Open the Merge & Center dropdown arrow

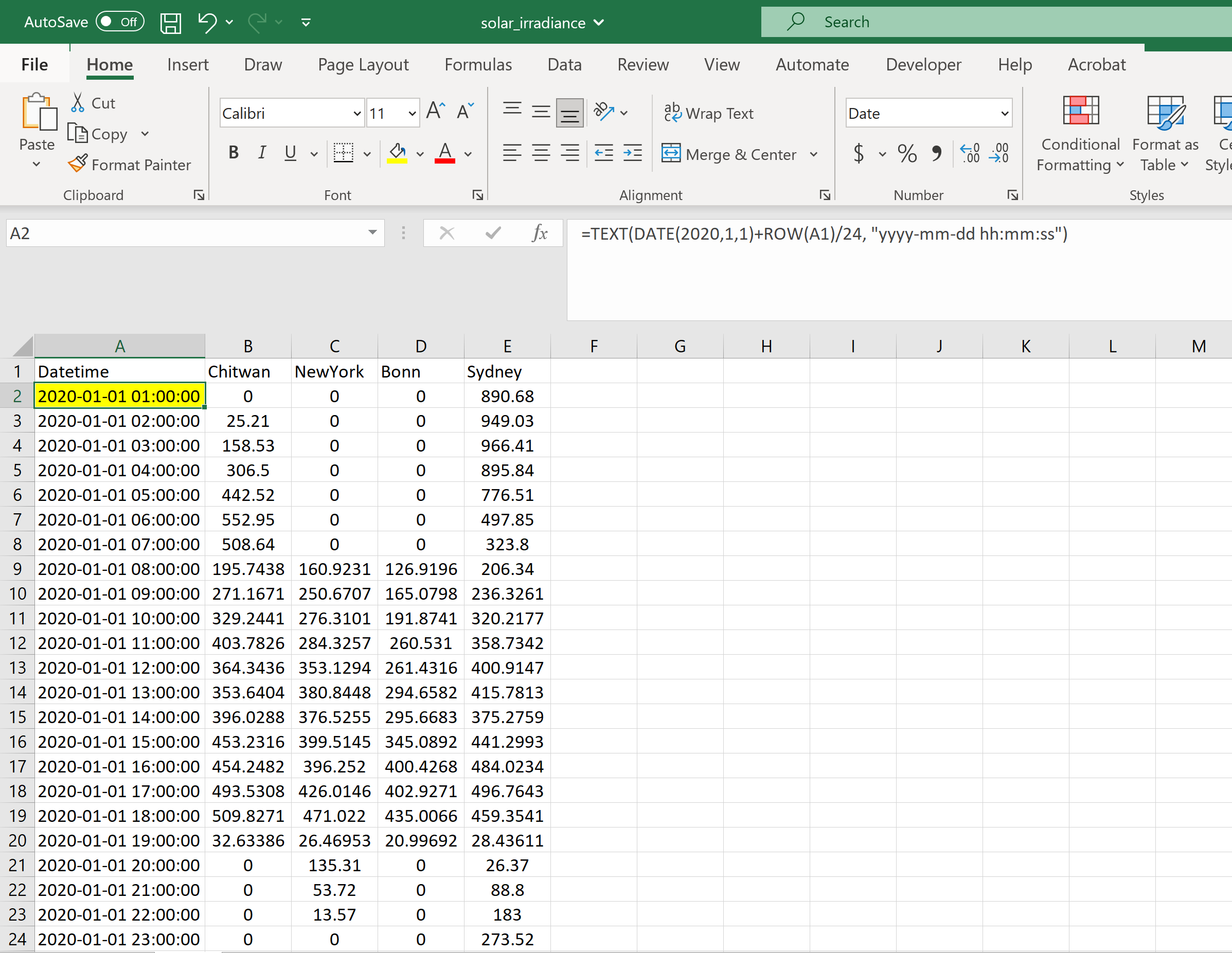813,154
